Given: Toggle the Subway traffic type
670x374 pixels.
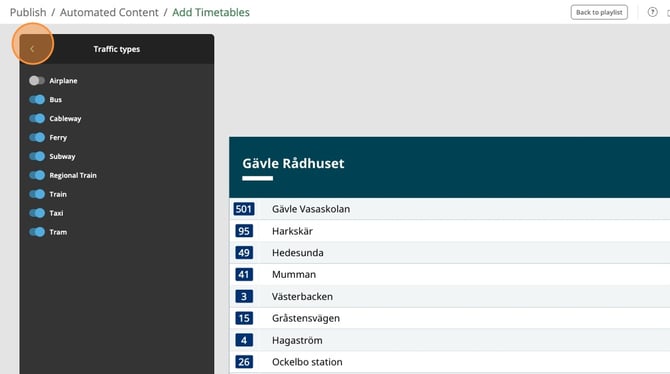Looking at the screenshot, I should 37,156.
